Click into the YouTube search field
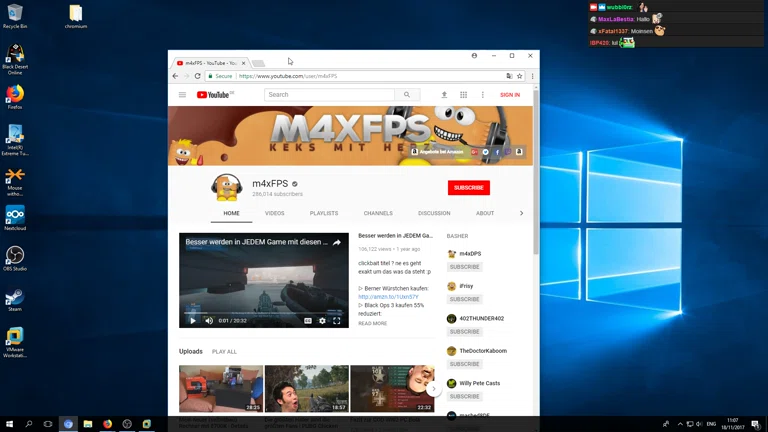 click(329, 95)
